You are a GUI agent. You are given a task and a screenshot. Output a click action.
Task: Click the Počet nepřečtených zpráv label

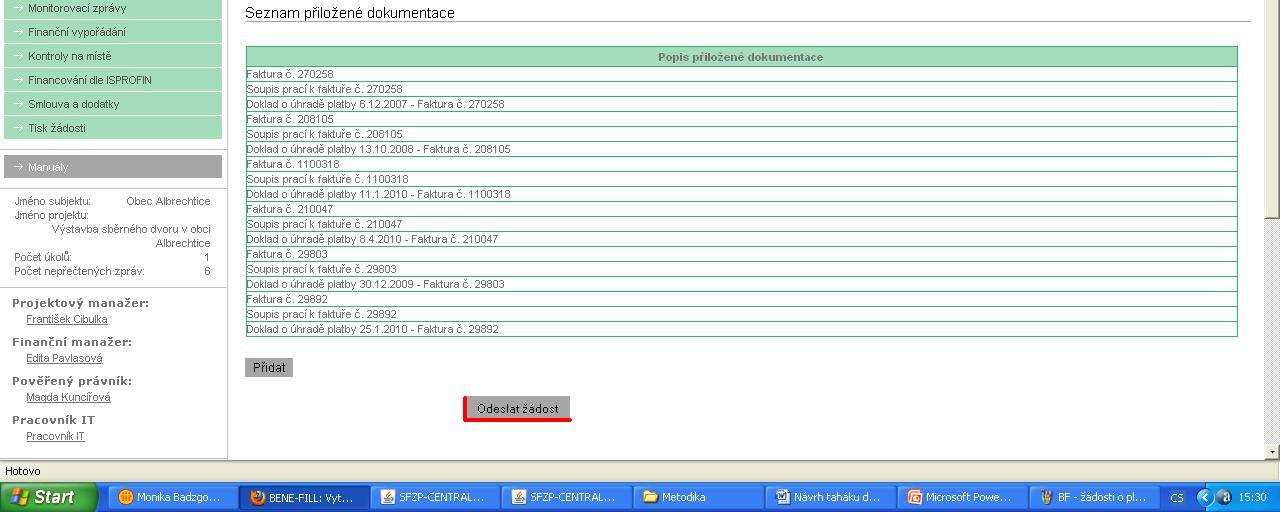(x=79, y=271)
